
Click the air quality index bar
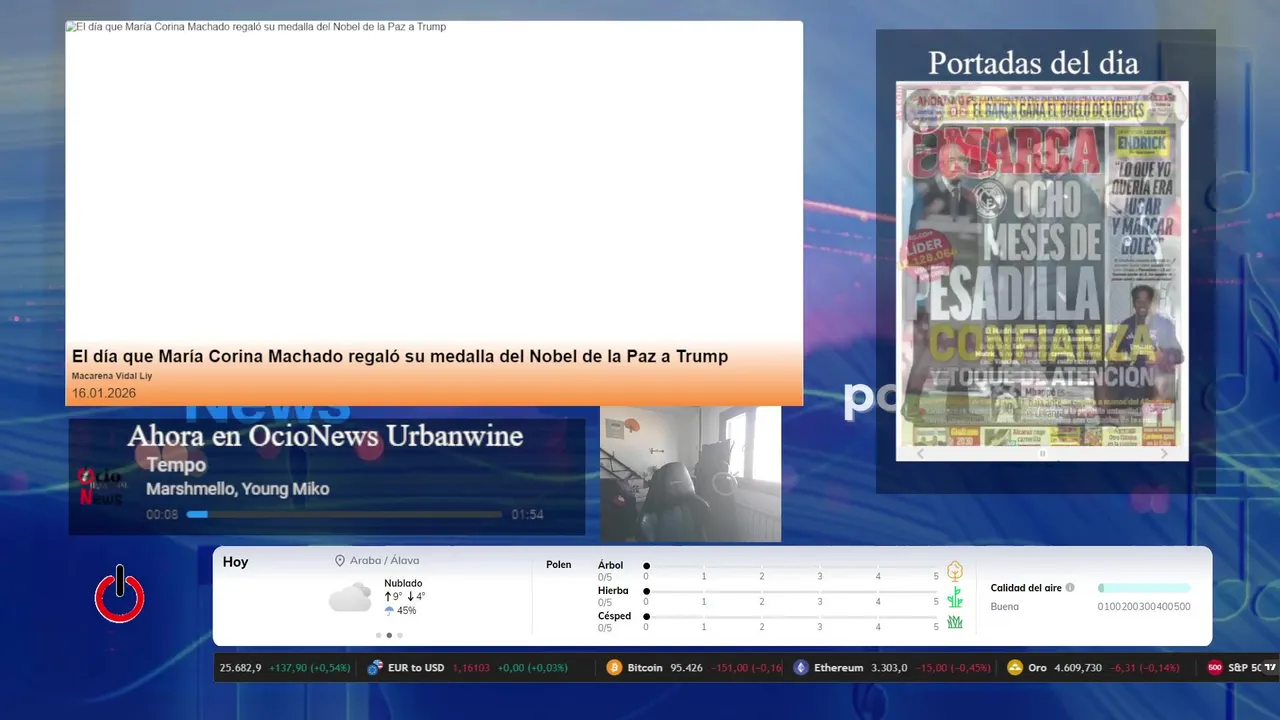1144,588
